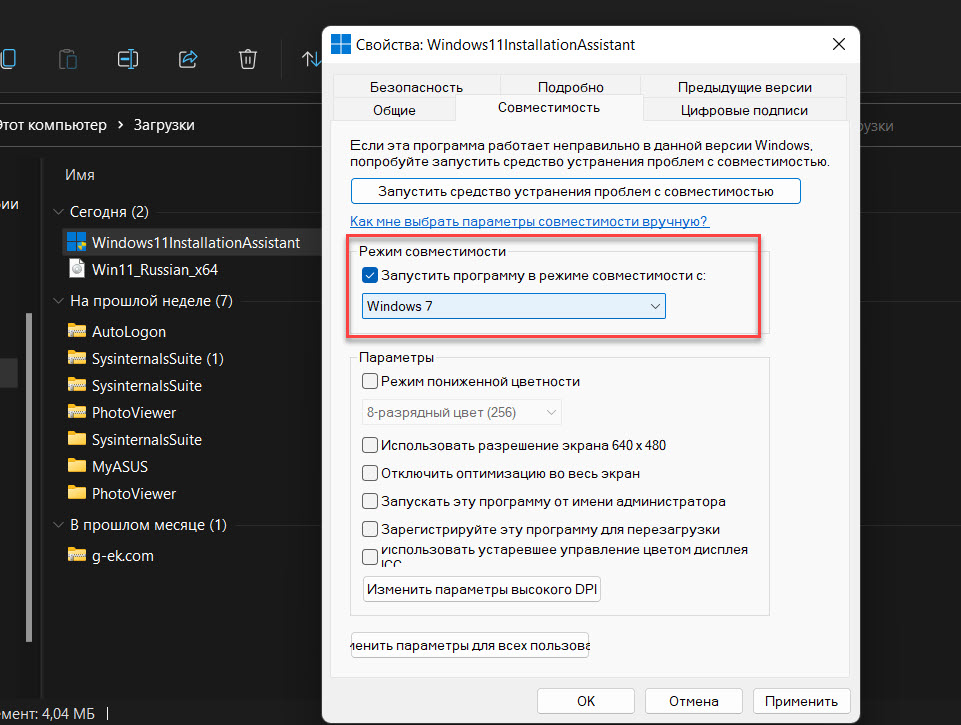
Task: Click the Применить button
Action: (x=801, y=701)
